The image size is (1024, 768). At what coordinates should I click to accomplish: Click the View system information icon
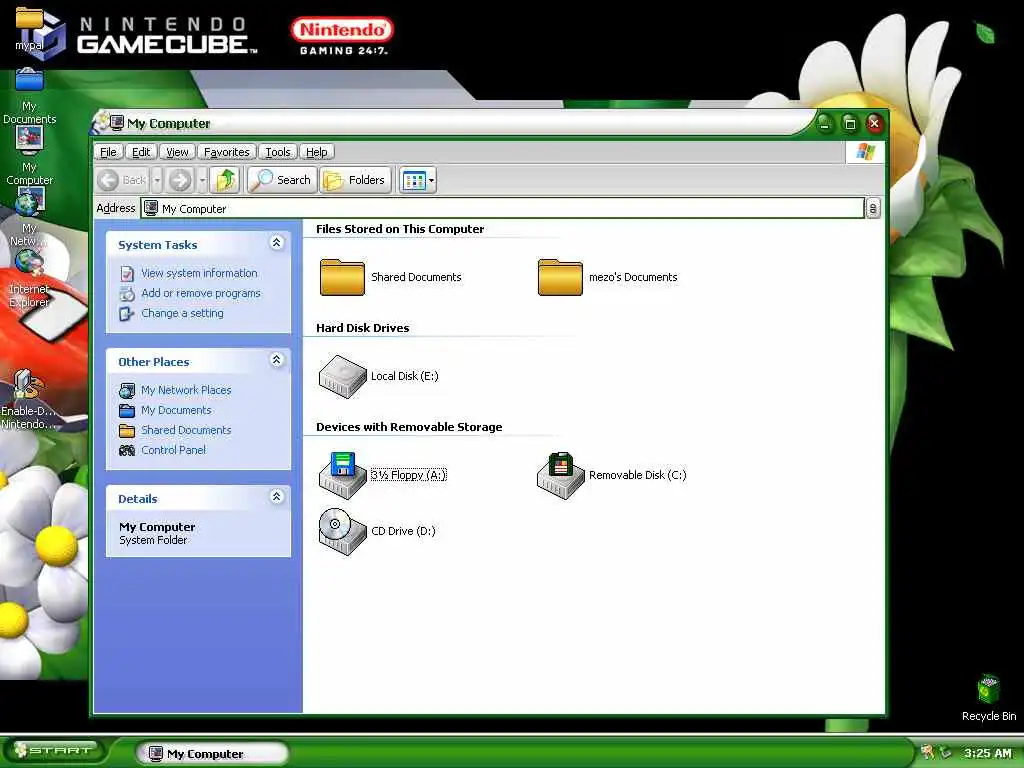[127, 274]
